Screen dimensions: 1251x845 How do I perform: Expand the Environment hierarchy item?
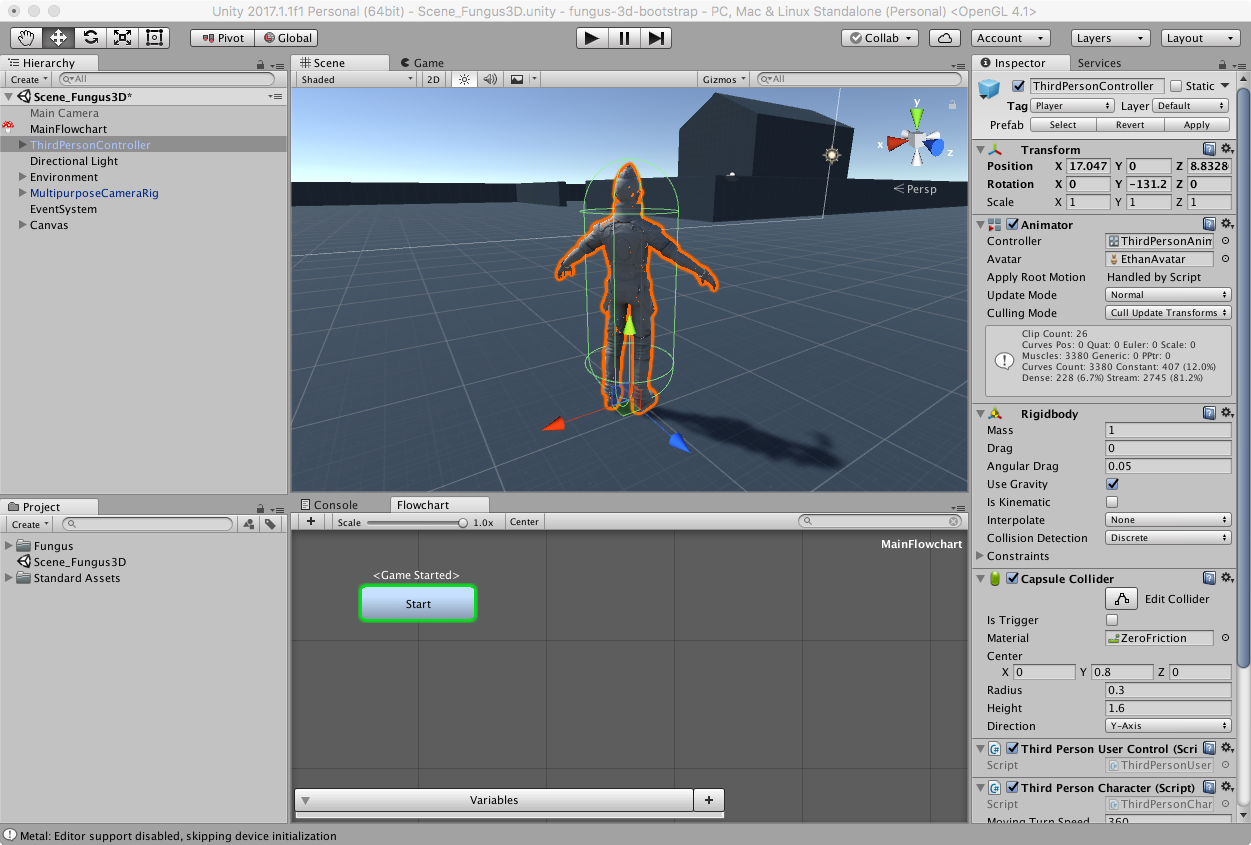coord(23,177)
